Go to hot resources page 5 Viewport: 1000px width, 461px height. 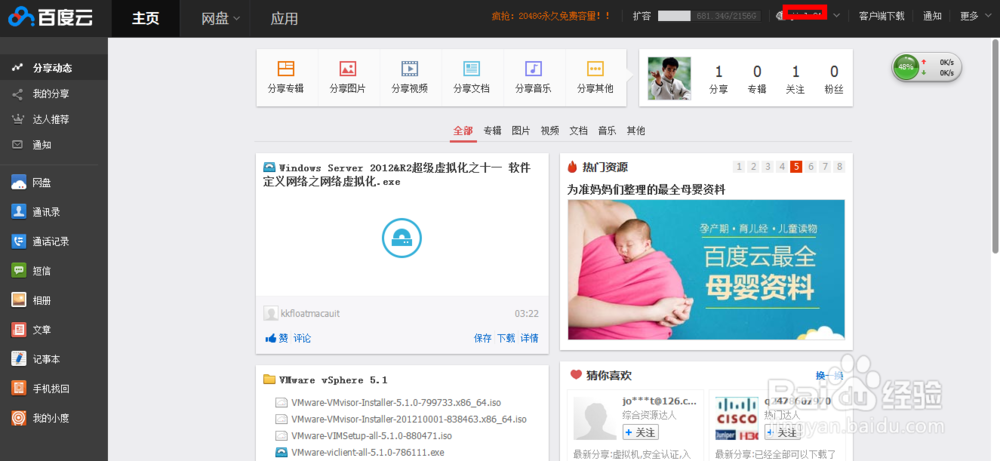pos(795,167)
